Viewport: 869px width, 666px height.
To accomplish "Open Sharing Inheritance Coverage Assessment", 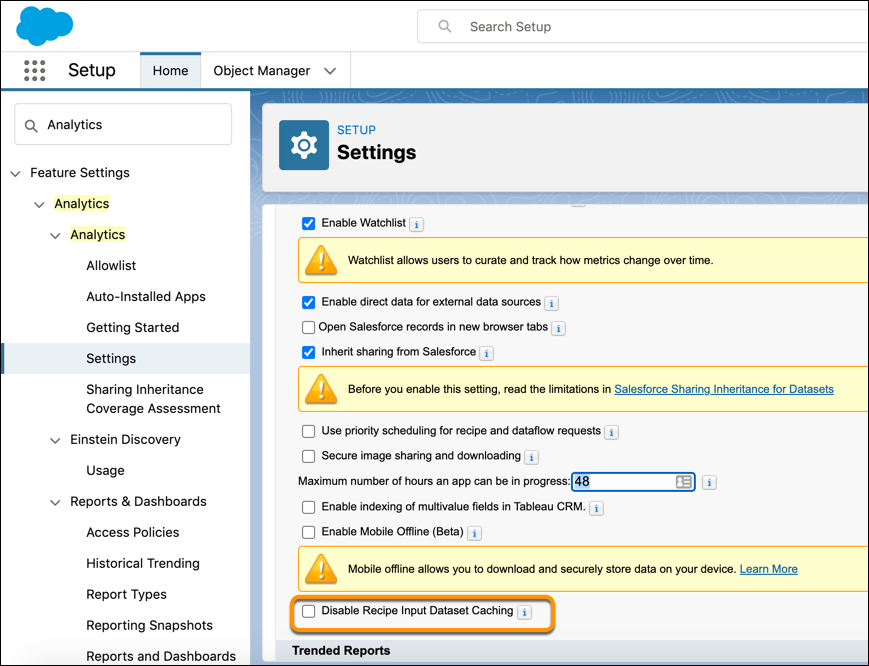I will tap(153, 399).
